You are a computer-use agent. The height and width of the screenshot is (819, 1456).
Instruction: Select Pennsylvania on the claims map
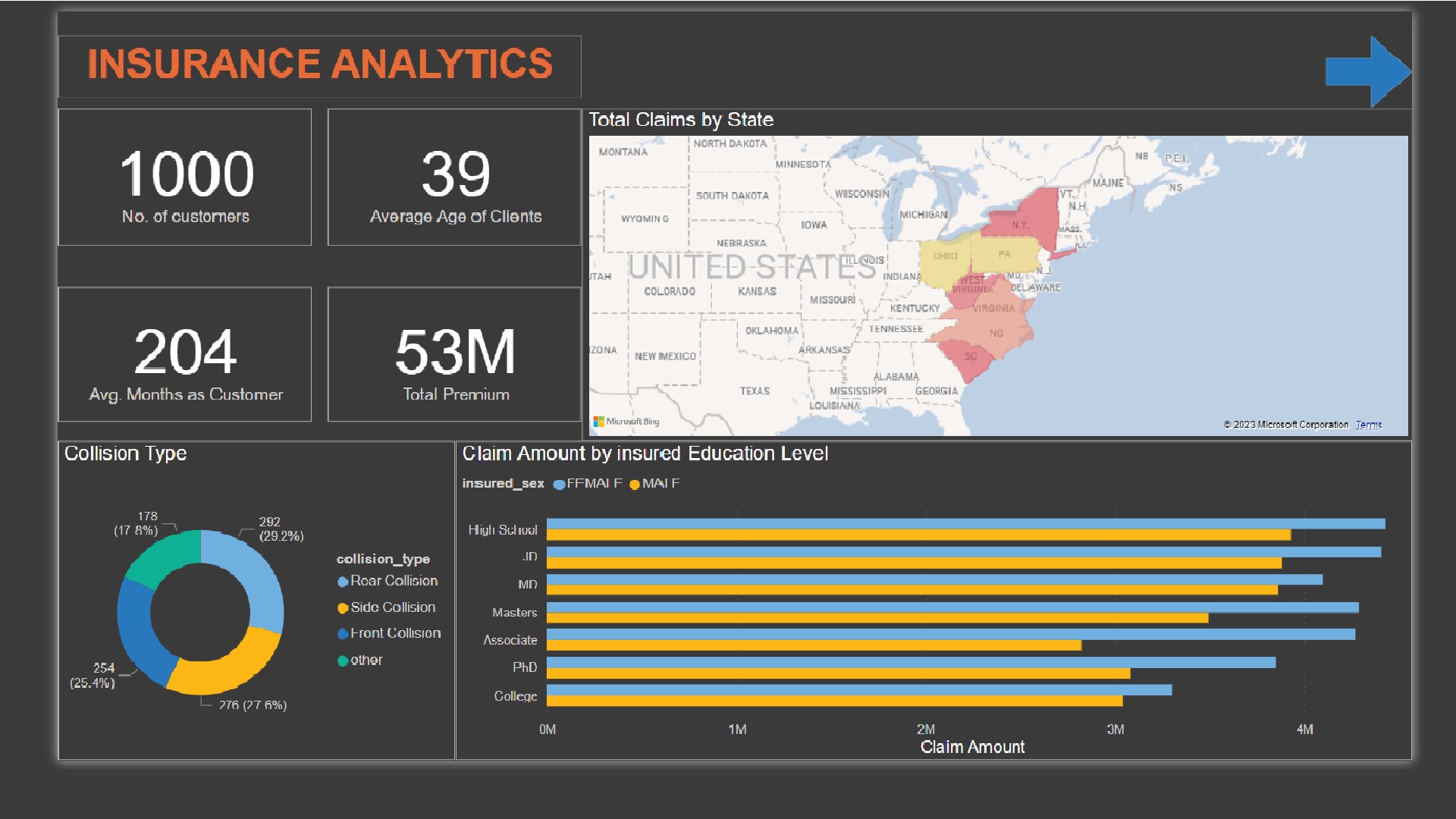[x=1004, y=255]
